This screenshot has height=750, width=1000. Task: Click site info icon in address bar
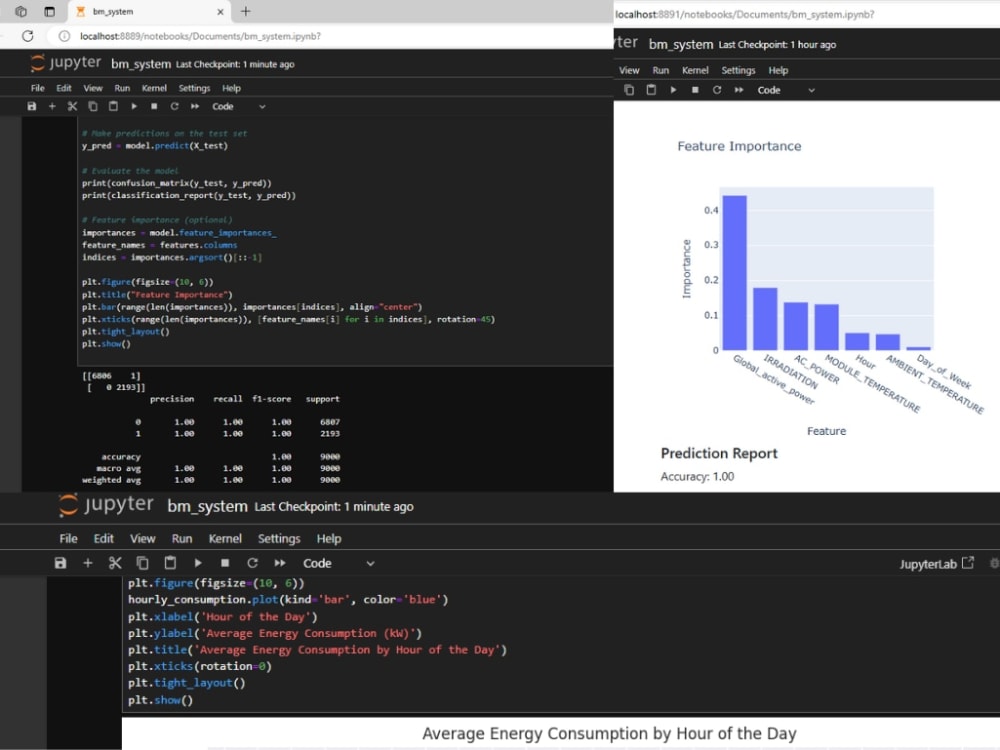point(64,36)
